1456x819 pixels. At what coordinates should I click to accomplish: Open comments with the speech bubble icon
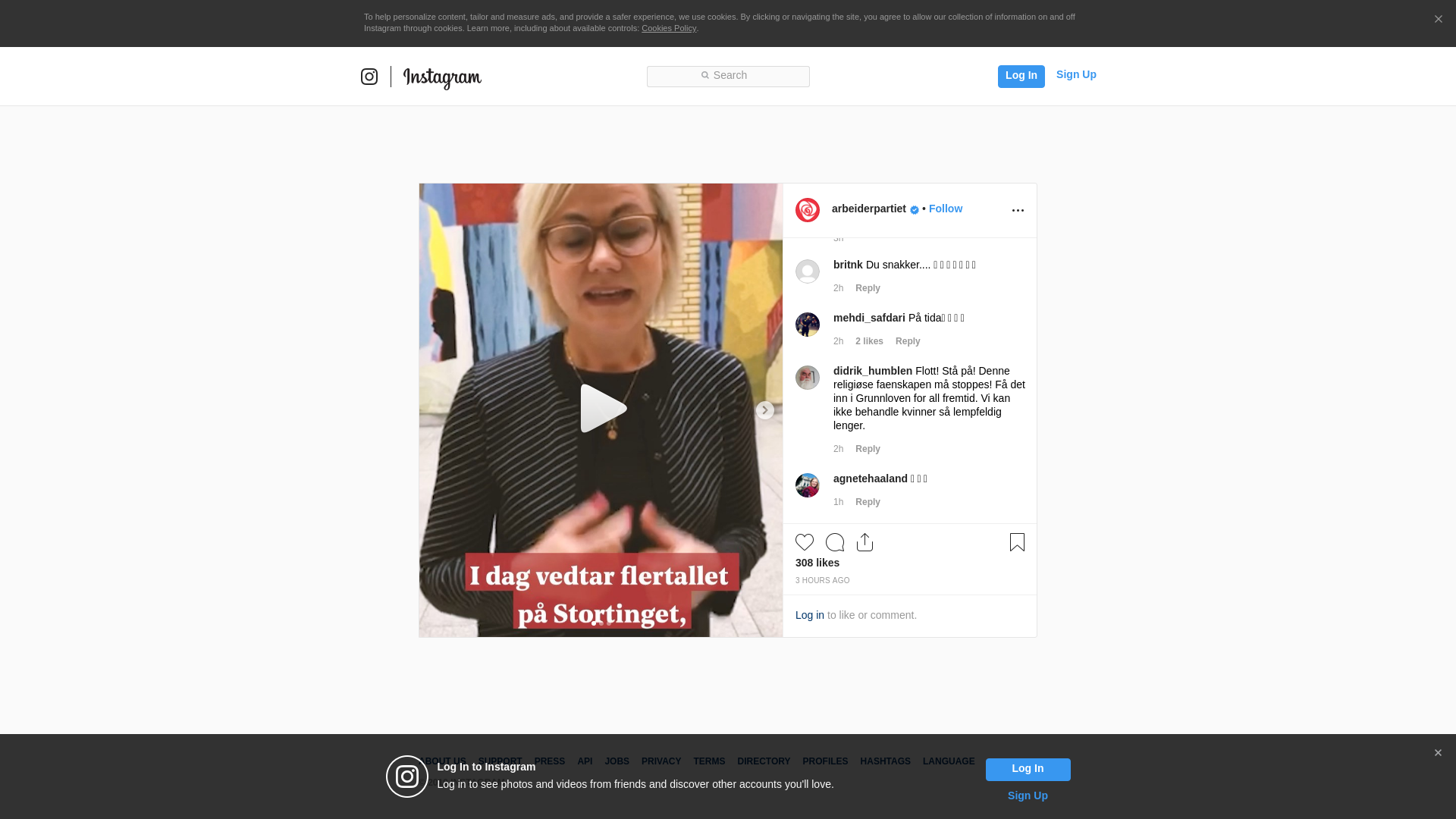(x=835, y=542)
